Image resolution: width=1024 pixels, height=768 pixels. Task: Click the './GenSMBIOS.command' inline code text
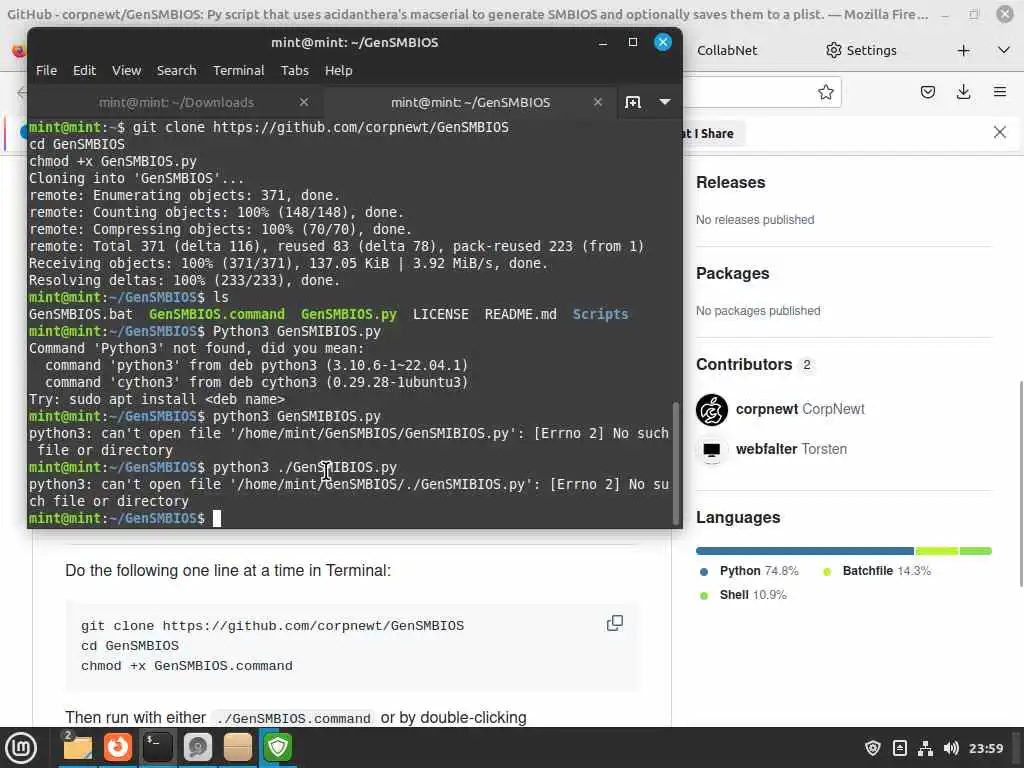[293, 718]
